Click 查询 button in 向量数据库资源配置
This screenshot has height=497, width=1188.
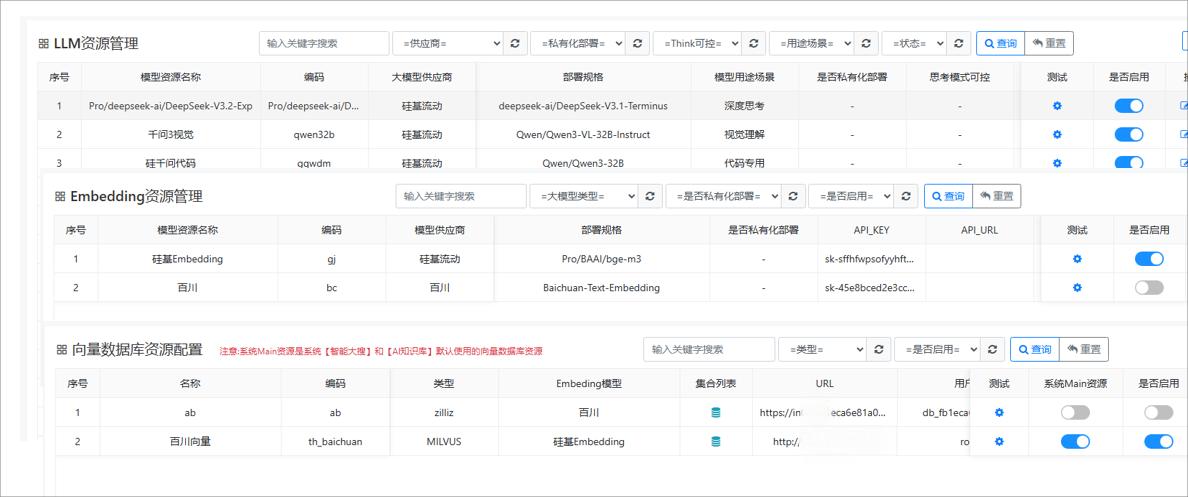(1035, 349)
